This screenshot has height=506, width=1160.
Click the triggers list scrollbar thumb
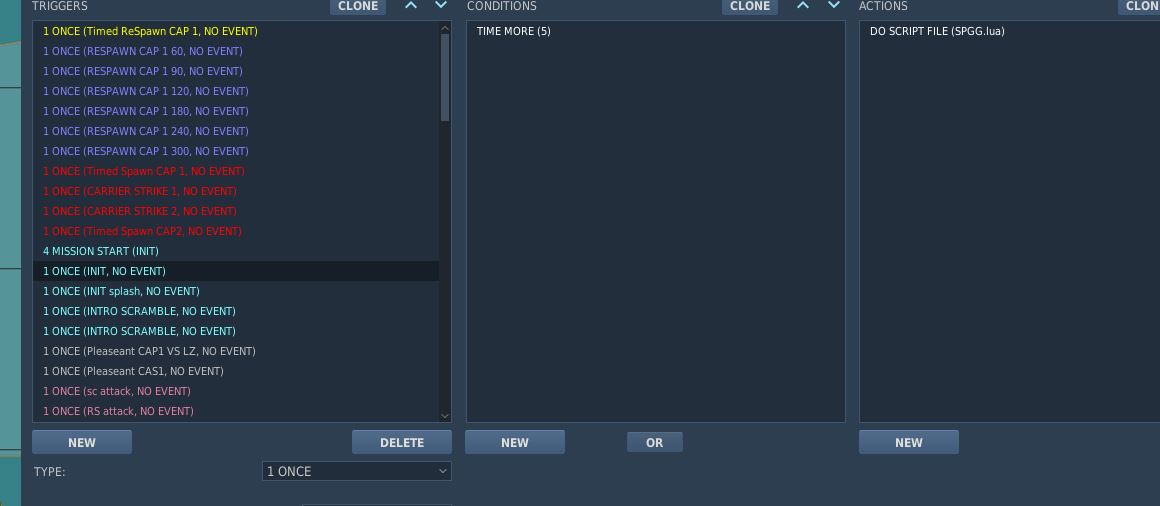(x=445, y=78)
